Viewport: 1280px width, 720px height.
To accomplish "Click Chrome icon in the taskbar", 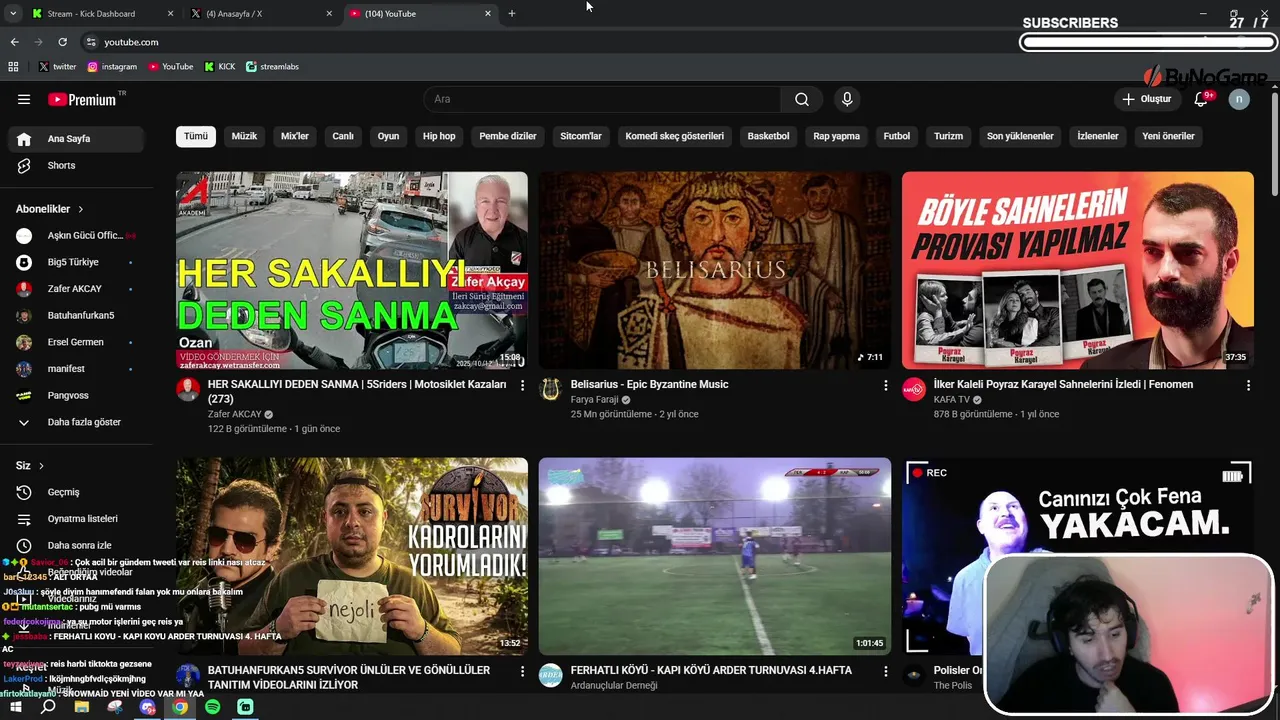I will [x=179, y=707].
